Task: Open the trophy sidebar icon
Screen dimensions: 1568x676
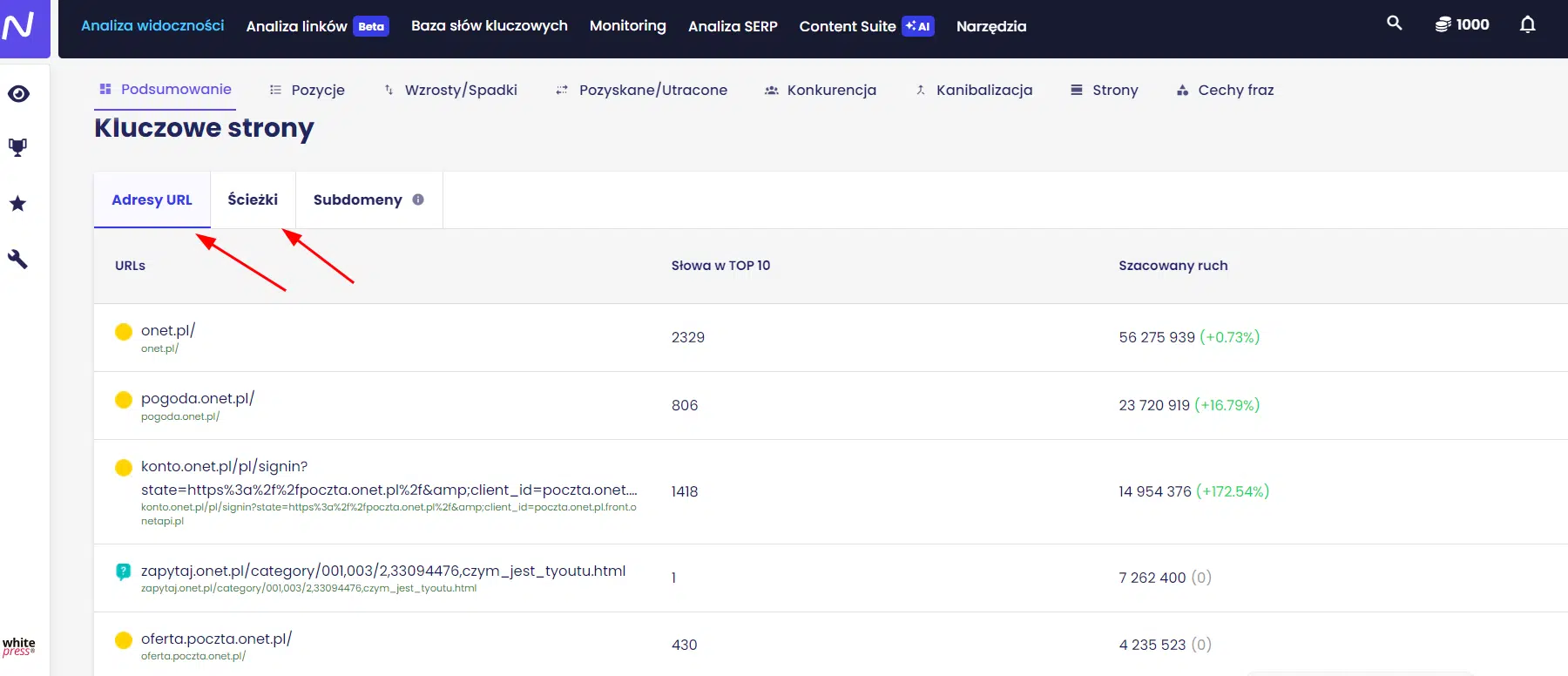Action: click(17, 147)
